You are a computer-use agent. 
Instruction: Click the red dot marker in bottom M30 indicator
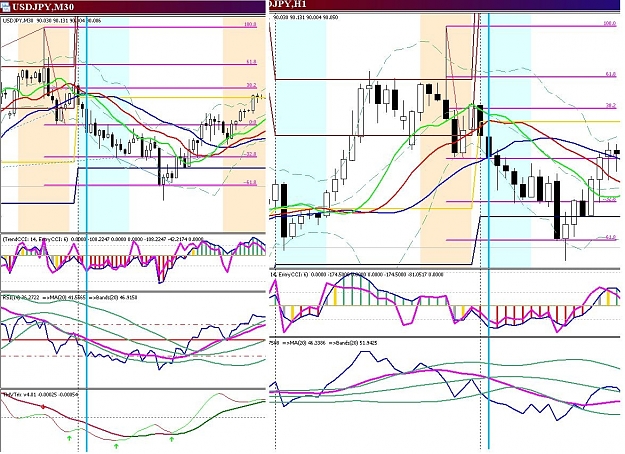pyautogui.click(x=43, y=407)
